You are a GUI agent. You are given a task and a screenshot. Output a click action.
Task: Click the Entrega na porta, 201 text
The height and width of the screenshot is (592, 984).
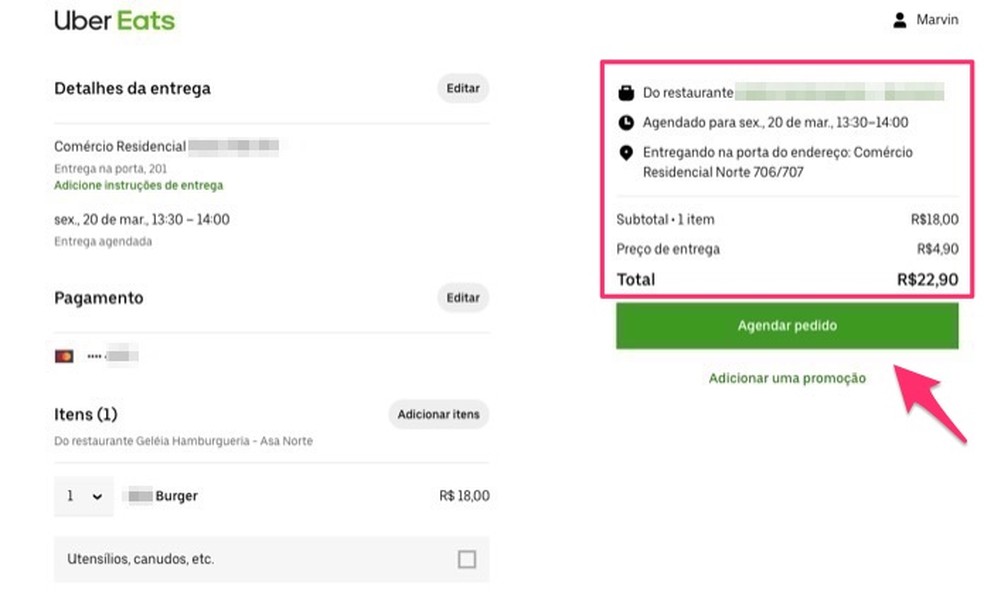click(109, 166)
